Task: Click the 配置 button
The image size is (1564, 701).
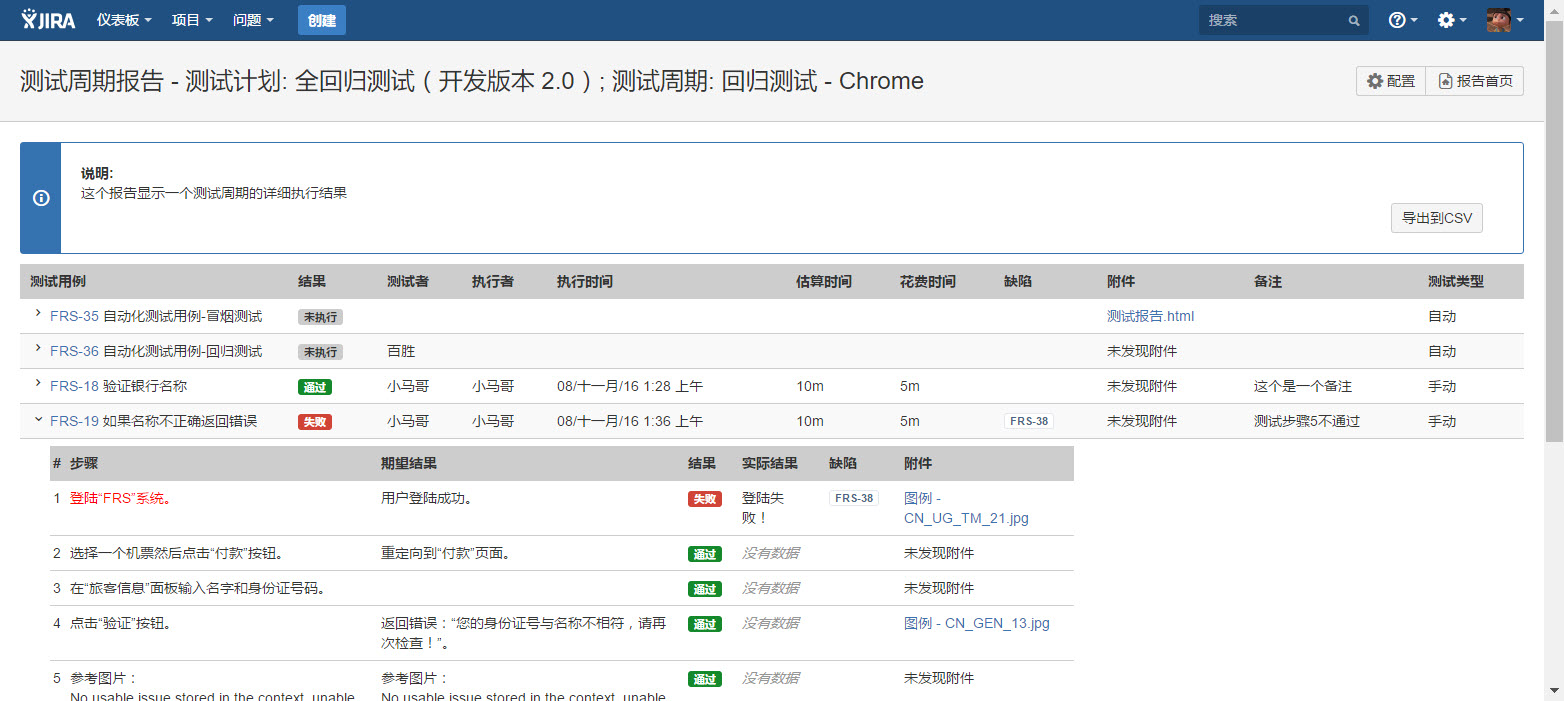Action: point(1391,81)
